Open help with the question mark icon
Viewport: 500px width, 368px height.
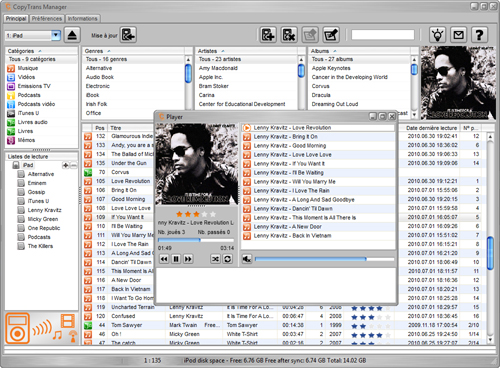tap(479, 35)
